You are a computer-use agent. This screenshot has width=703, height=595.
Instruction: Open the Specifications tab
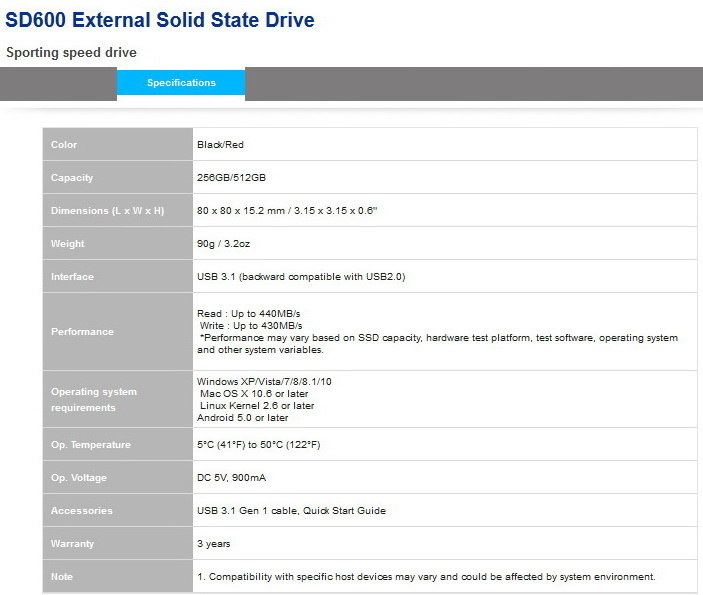181,83
